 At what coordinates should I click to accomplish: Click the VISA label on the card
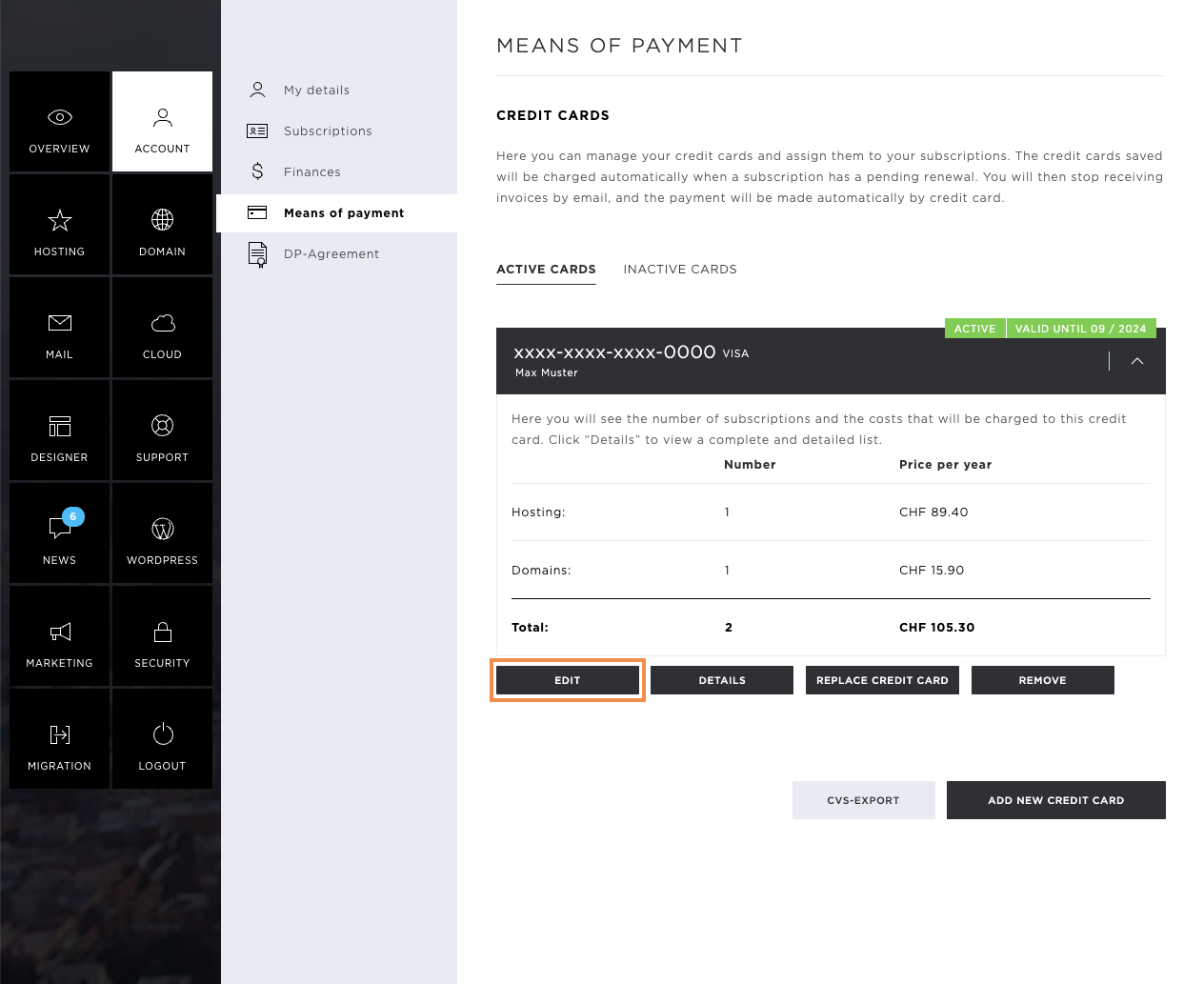[x=735, y=353]
